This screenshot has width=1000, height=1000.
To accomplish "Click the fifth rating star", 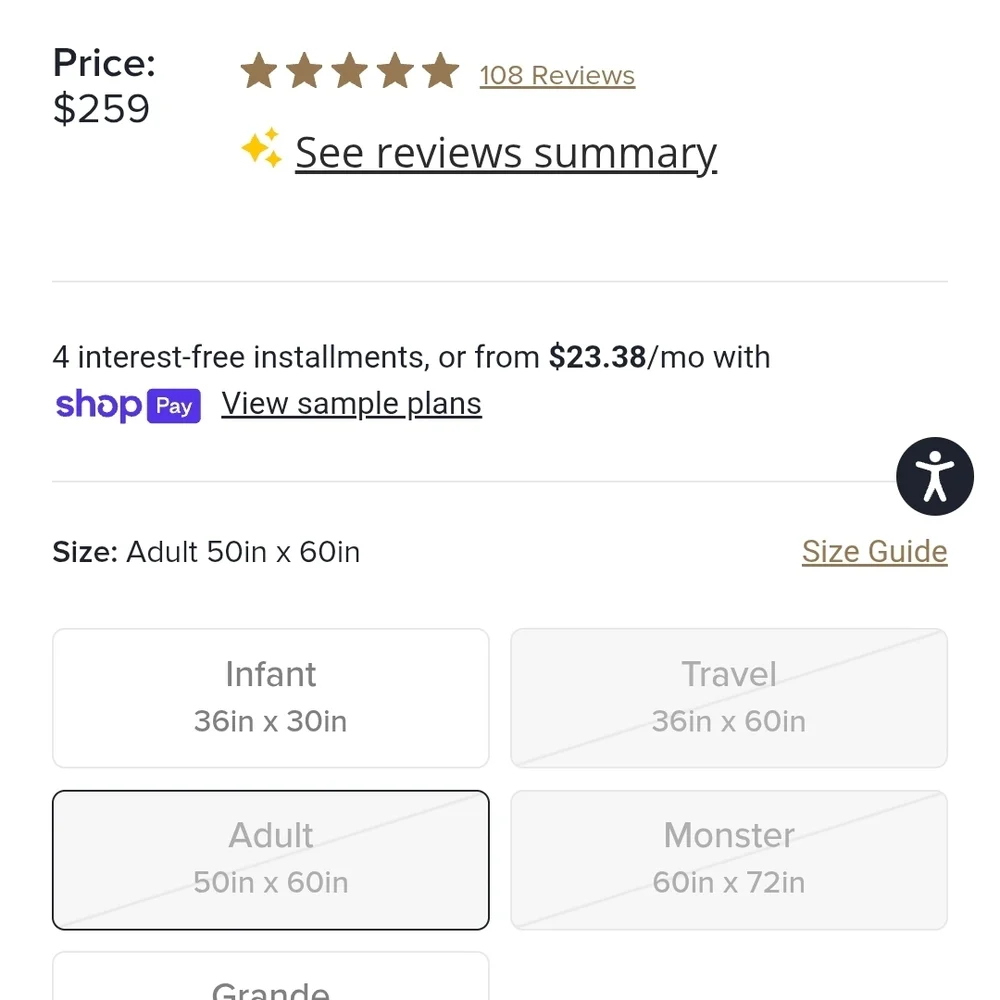I will pyautogui.click(x=441, y=70).
